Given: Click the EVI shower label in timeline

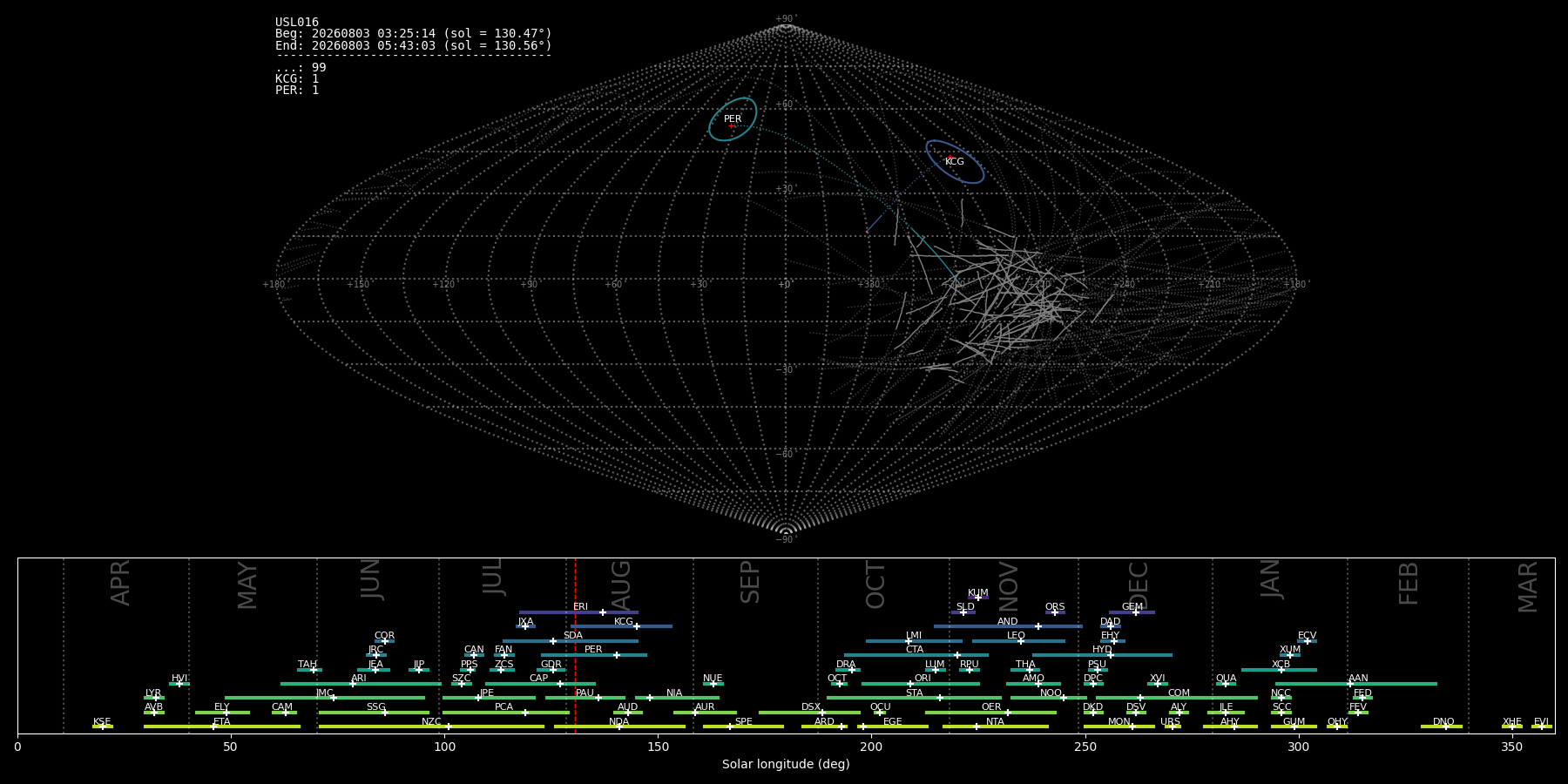Looking at the screenshot, I should (x=1541, y=722).
